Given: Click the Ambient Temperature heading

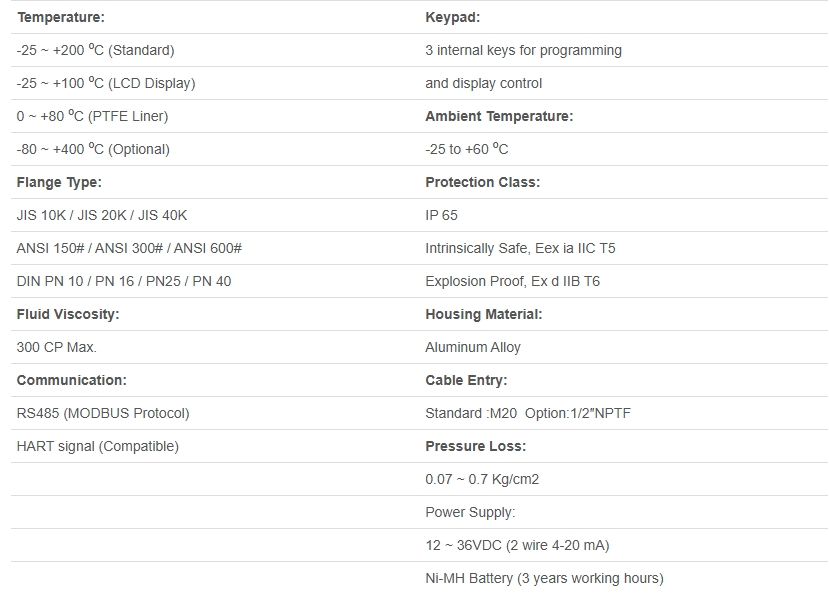Looking at the screenshot, I should (499, 116).
